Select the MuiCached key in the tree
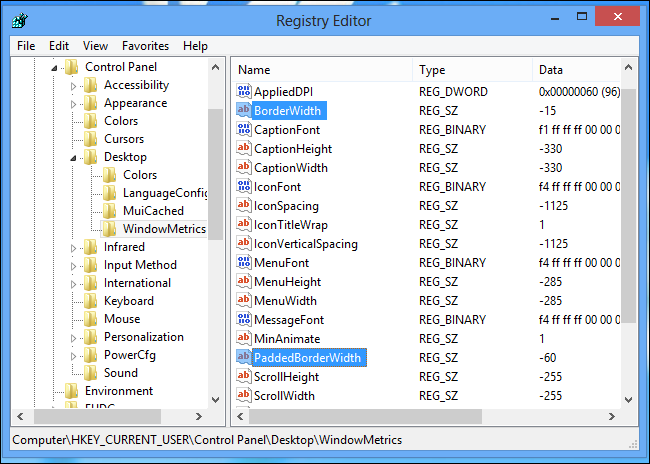 (153, 211)
